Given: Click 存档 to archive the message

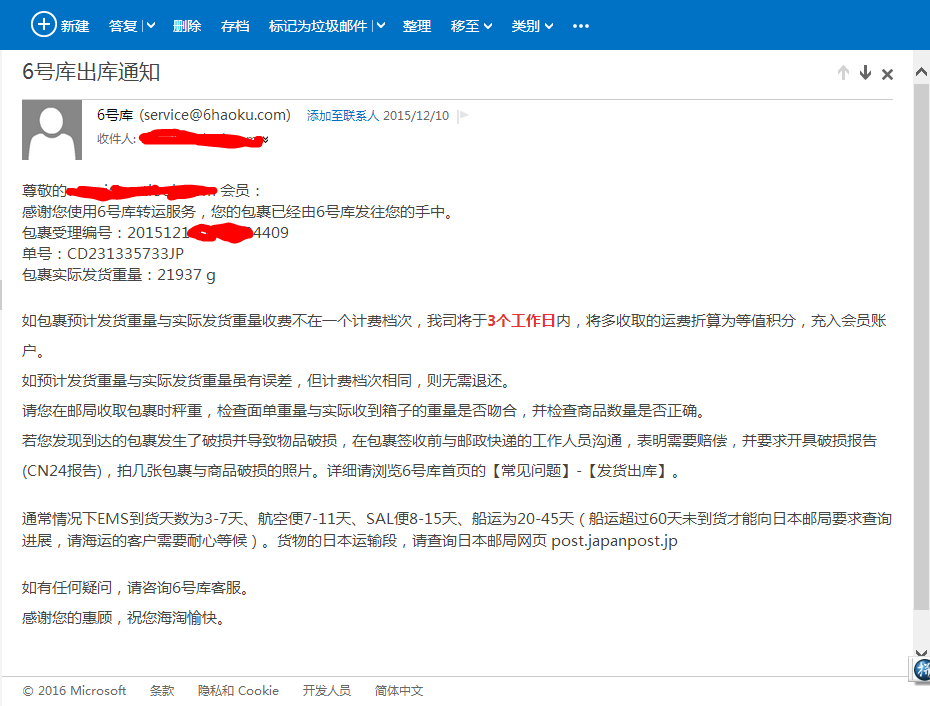Looking at the screenshot, I should tap(235, 26).
